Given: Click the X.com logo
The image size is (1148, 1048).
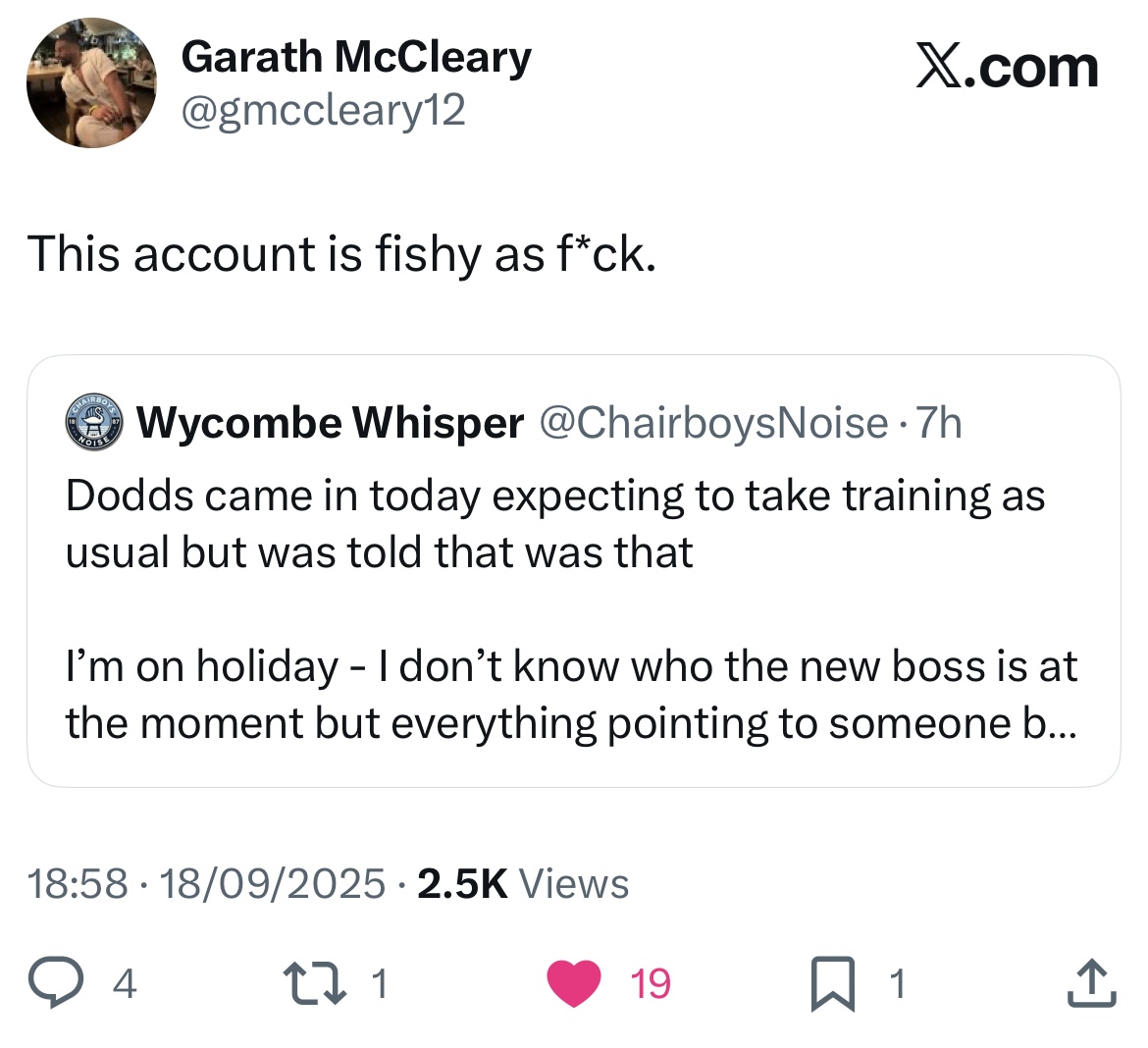Looking at the screenshot, I should click(x=1008, y=67).
